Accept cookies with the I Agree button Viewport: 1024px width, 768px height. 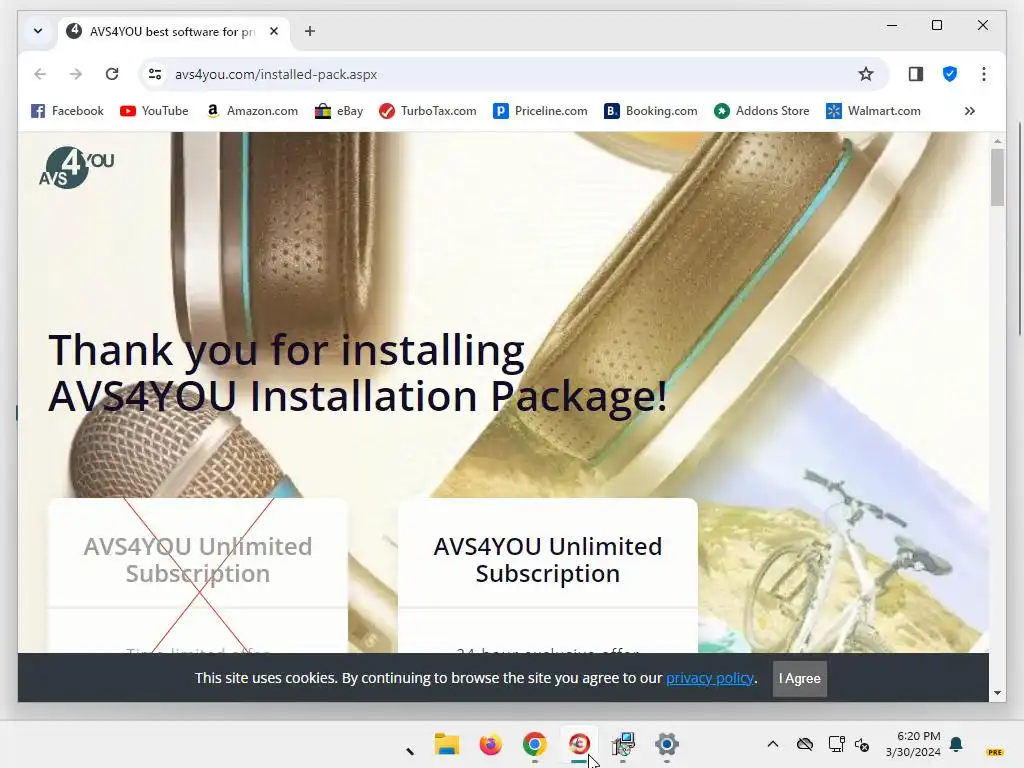tap(799, 679)
